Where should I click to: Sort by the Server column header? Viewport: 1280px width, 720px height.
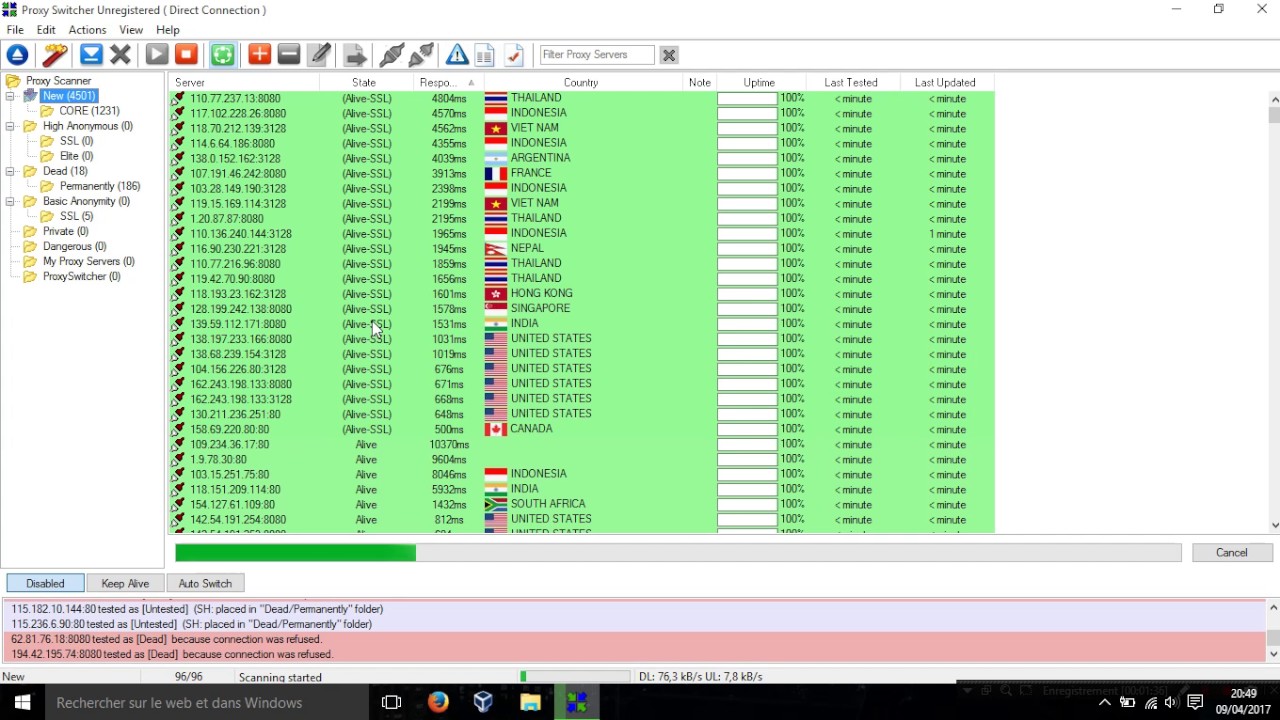pyautogui.click(x=245, y=82)
